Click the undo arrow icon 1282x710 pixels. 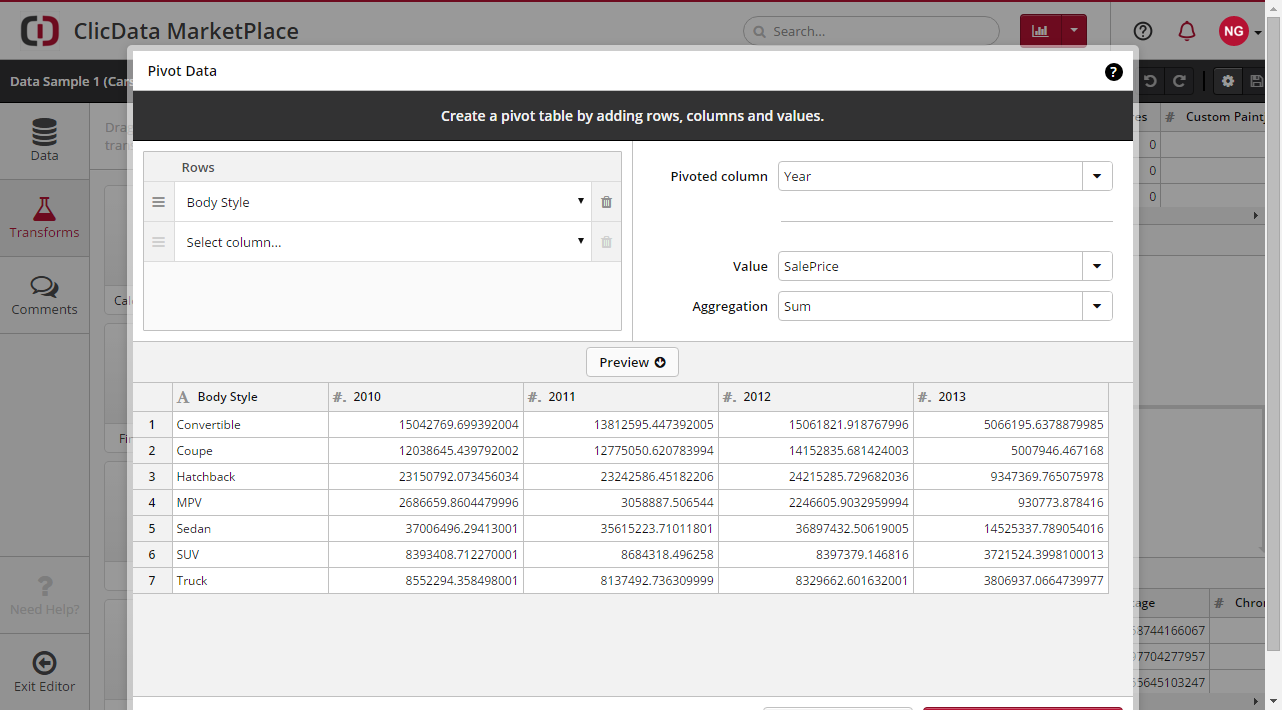point(1150,81)
